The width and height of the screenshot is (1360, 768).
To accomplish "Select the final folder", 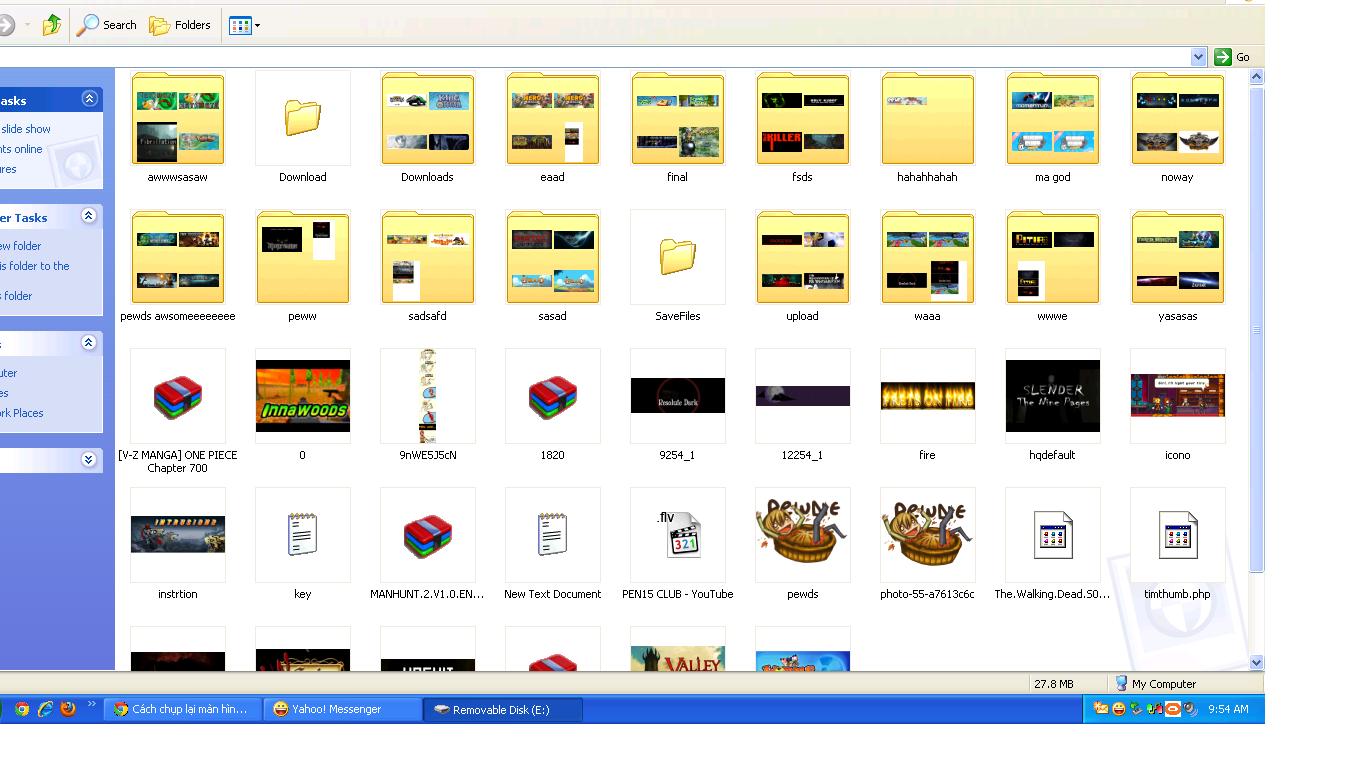I will tap(678, 128).
